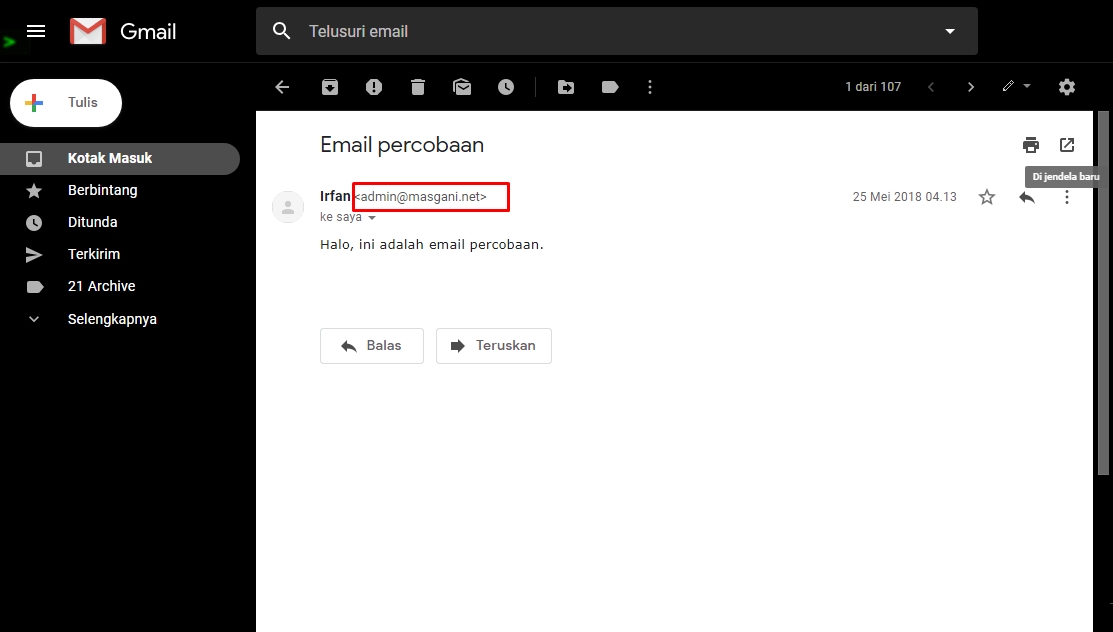Star the email from Irfan

point(987,197)
